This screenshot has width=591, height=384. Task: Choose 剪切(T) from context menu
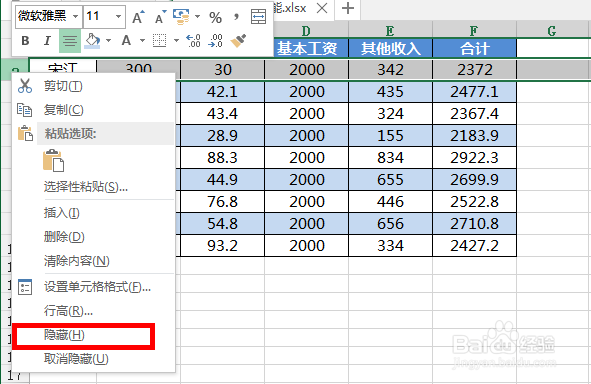(93, 86)
